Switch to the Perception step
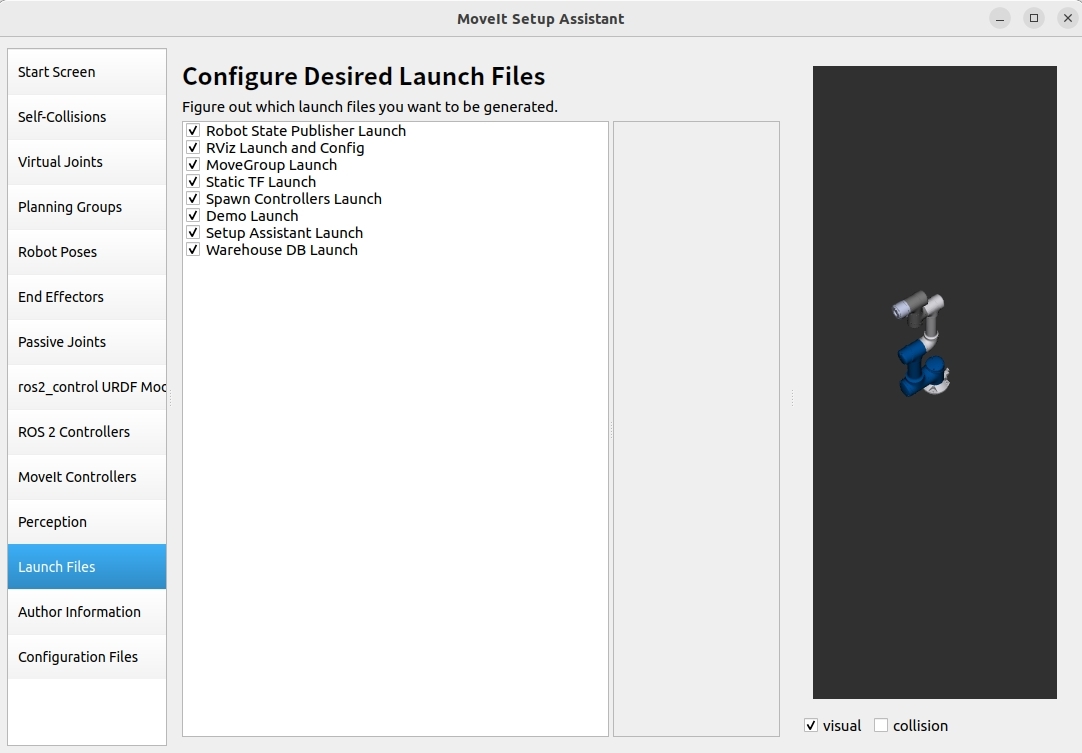This screenshot has width=1082, height=753. coord(87,522)
